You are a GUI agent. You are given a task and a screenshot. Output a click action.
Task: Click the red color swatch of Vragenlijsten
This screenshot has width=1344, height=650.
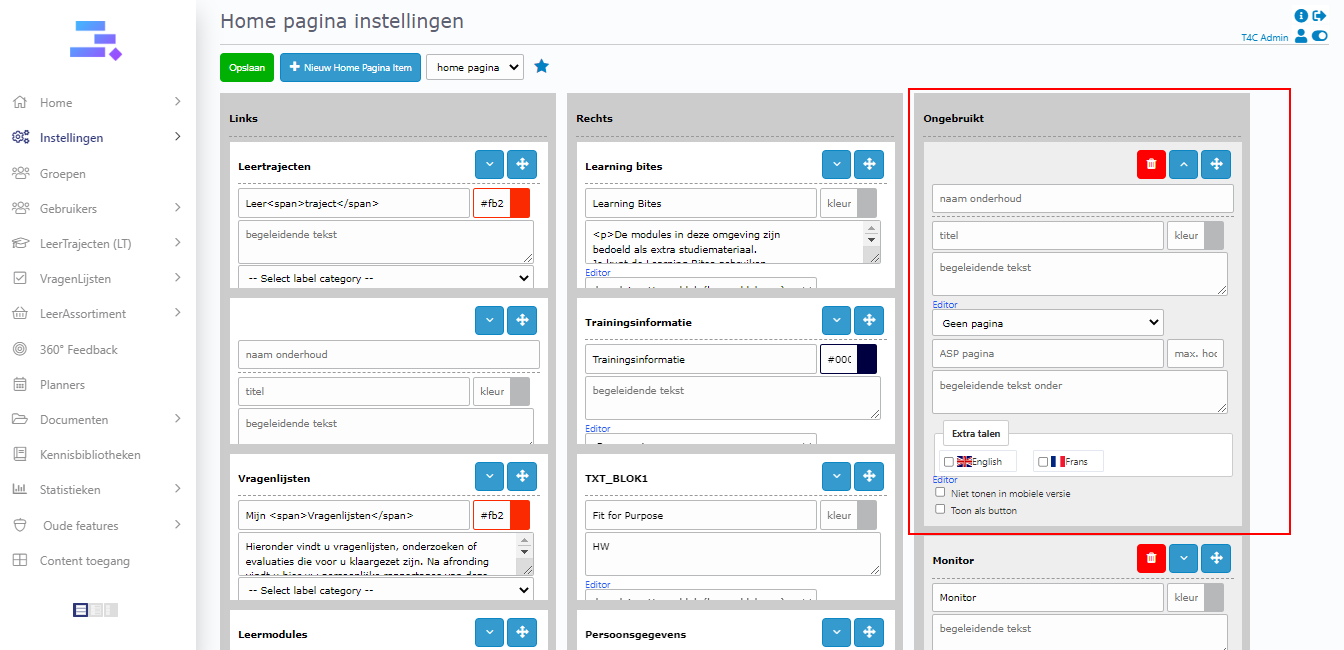pyautogui.click(x=519, y=515)
